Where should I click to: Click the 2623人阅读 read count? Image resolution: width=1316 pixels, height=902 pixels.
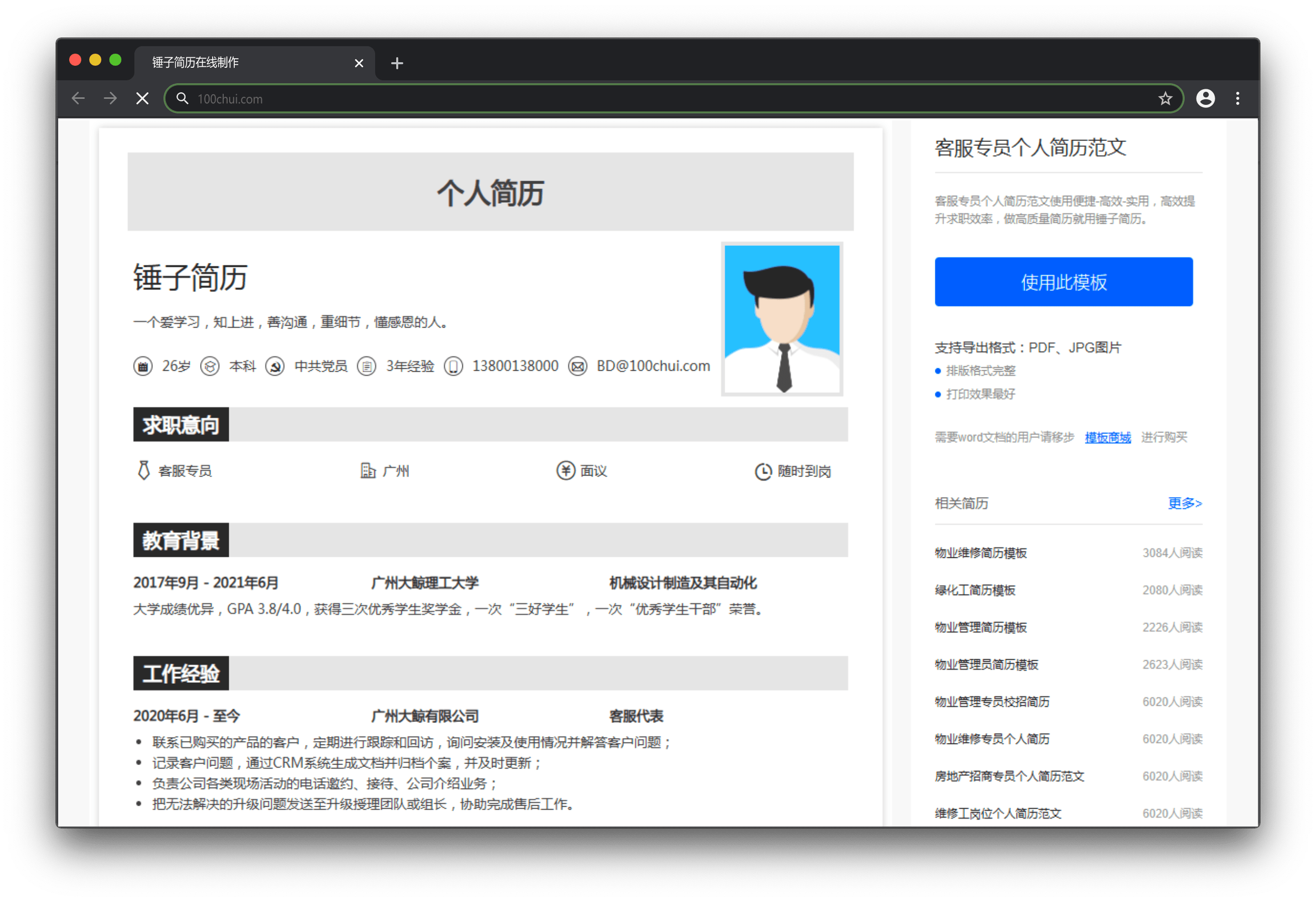1172,665
